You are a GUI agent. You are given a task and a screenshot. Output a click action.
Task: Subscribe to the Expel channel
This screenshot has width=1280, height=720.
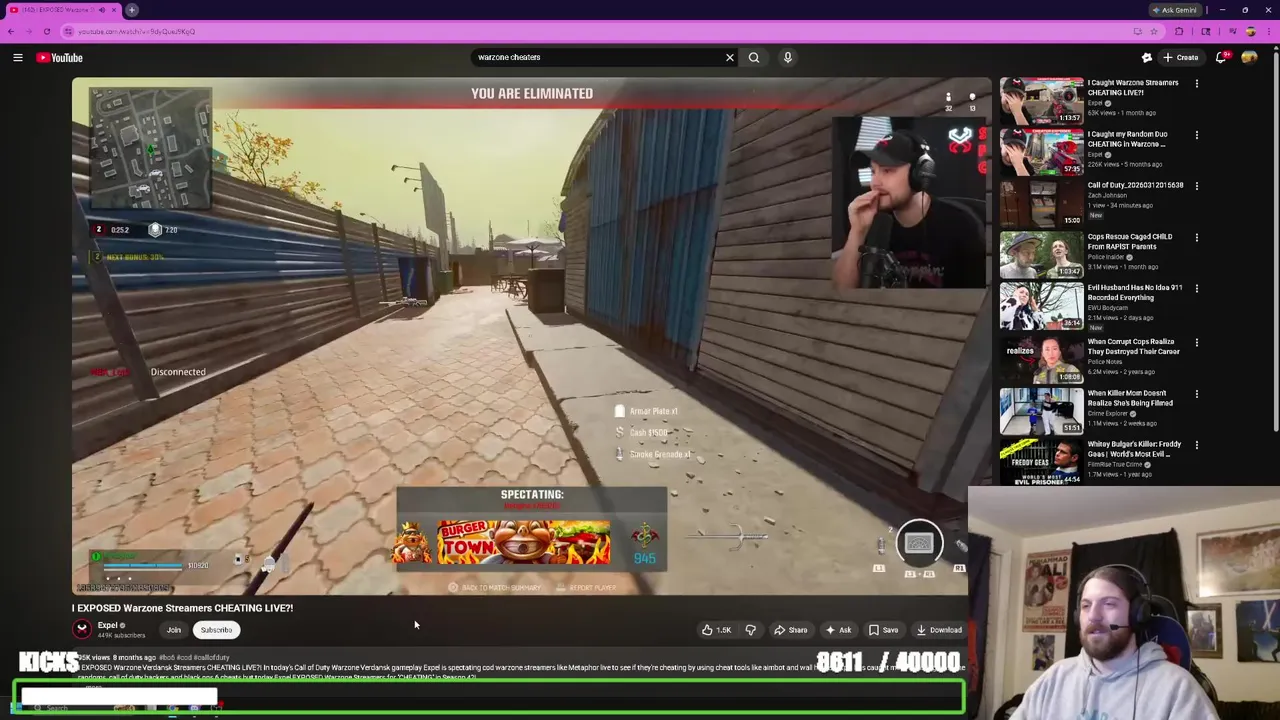click(216, 630)
